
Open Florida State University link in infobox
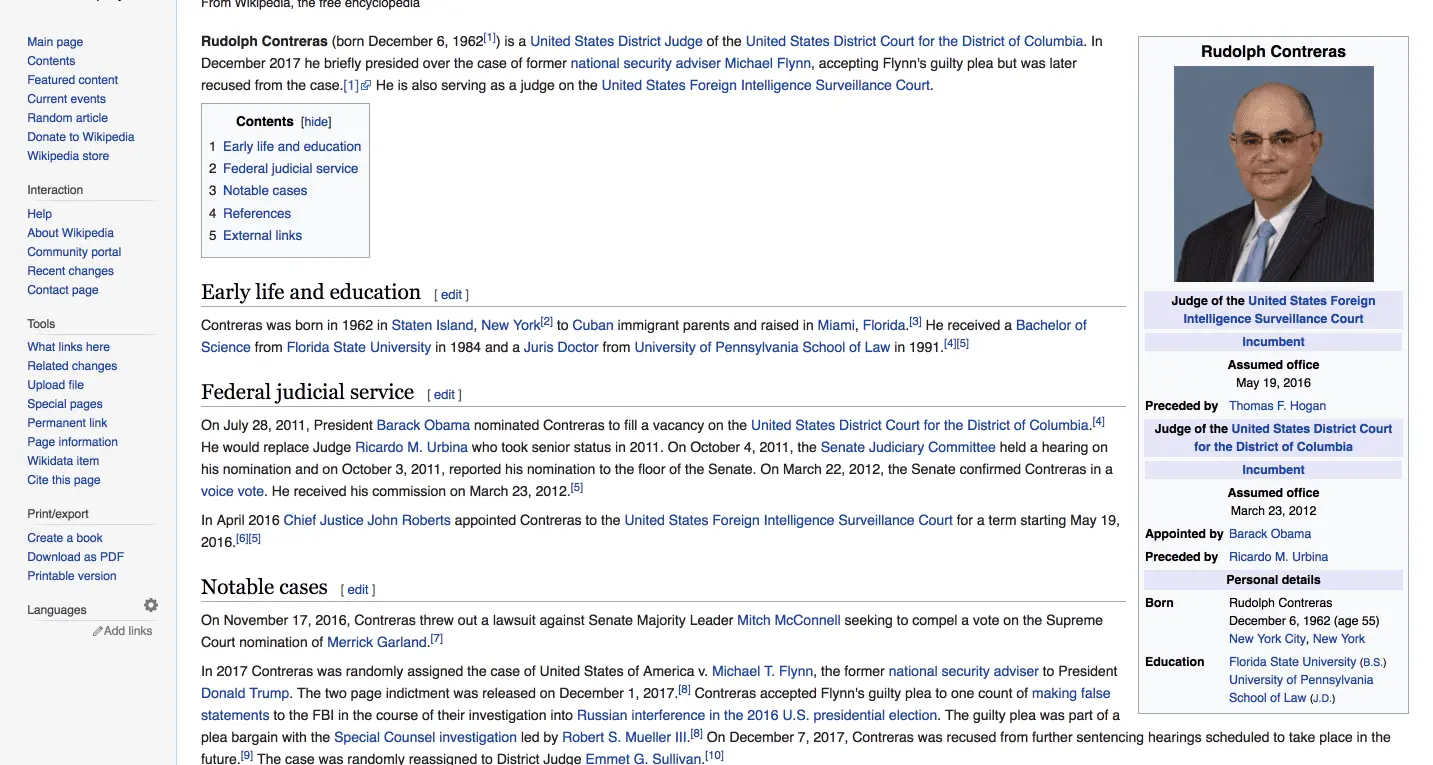(1292, 662)
